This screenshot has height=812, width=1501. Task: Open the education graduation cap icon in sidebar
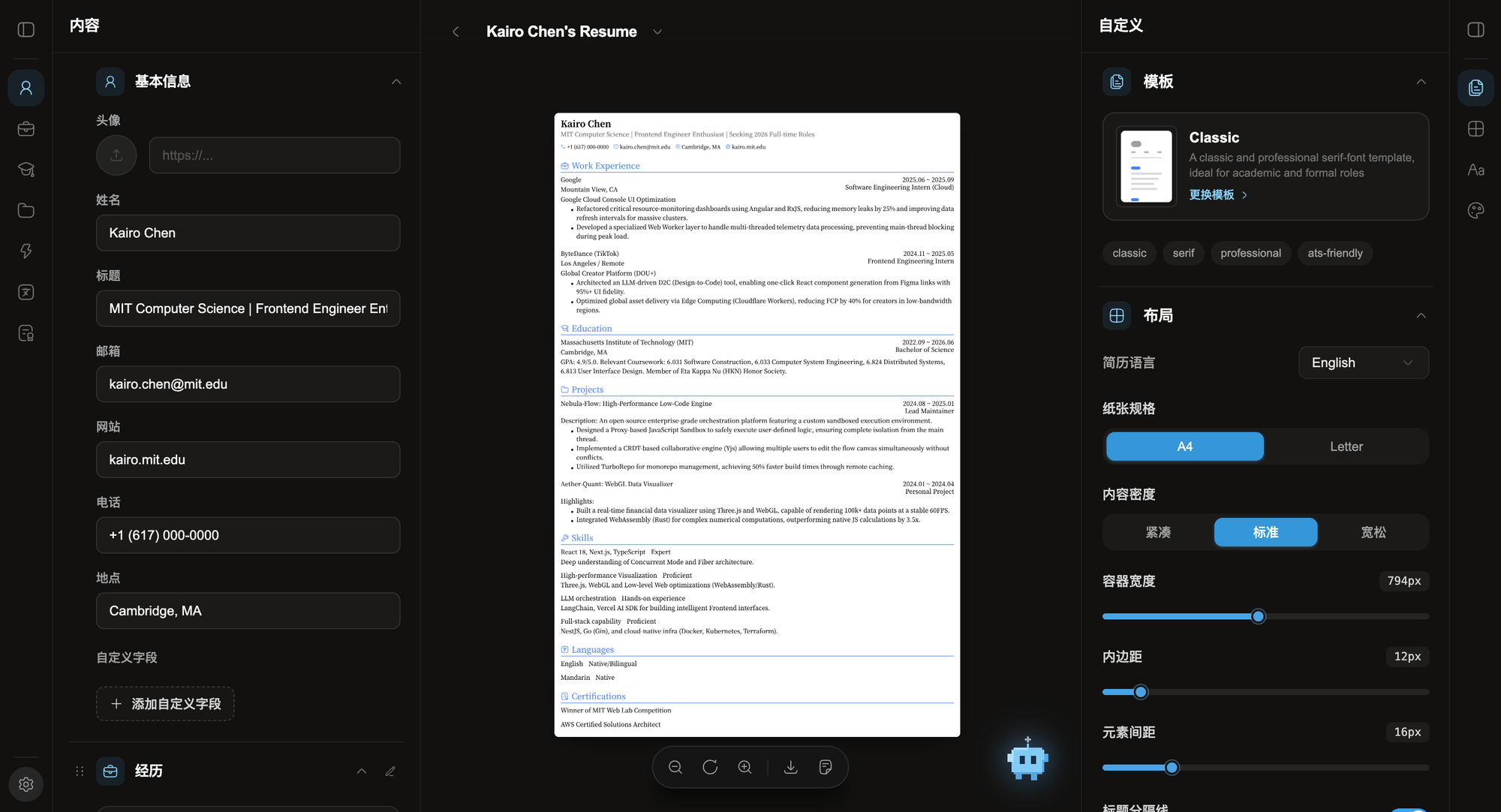pos(26,170)
